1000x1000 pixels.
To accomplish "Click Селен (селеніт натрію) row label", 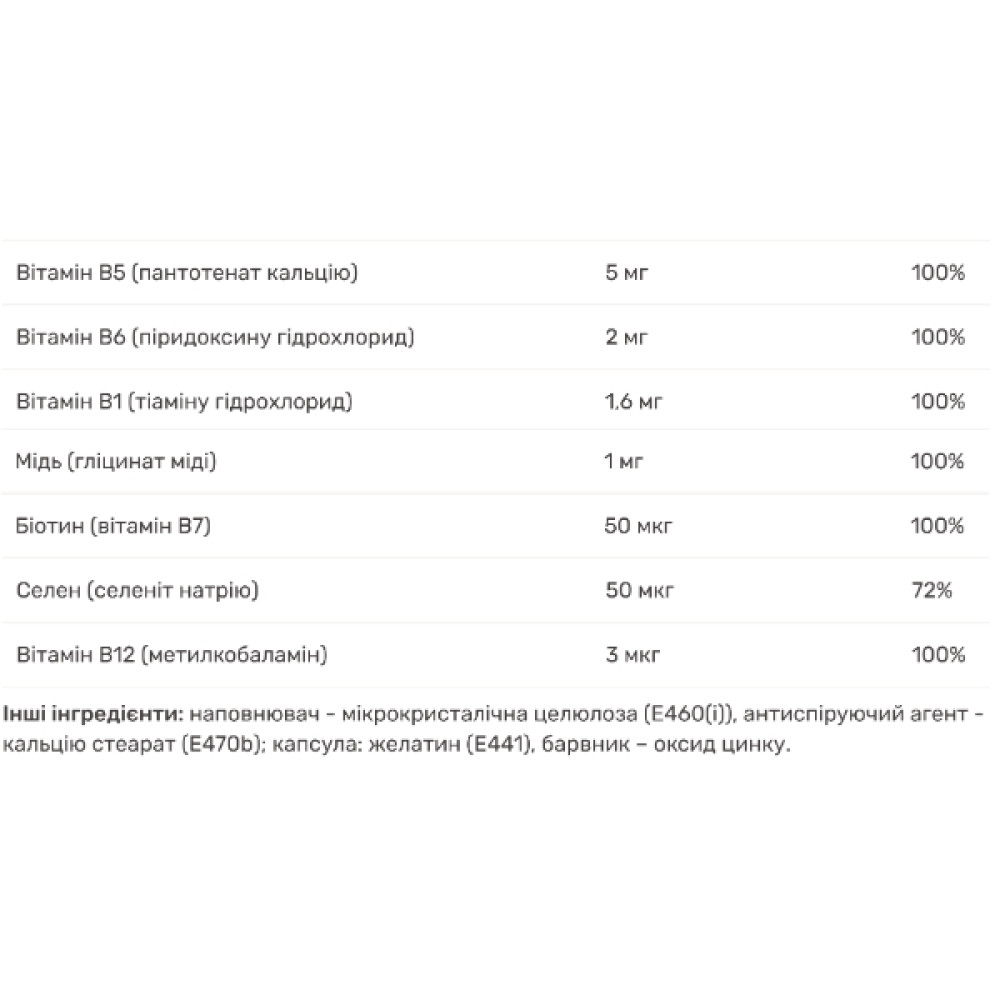I will (x=137, y=591).
